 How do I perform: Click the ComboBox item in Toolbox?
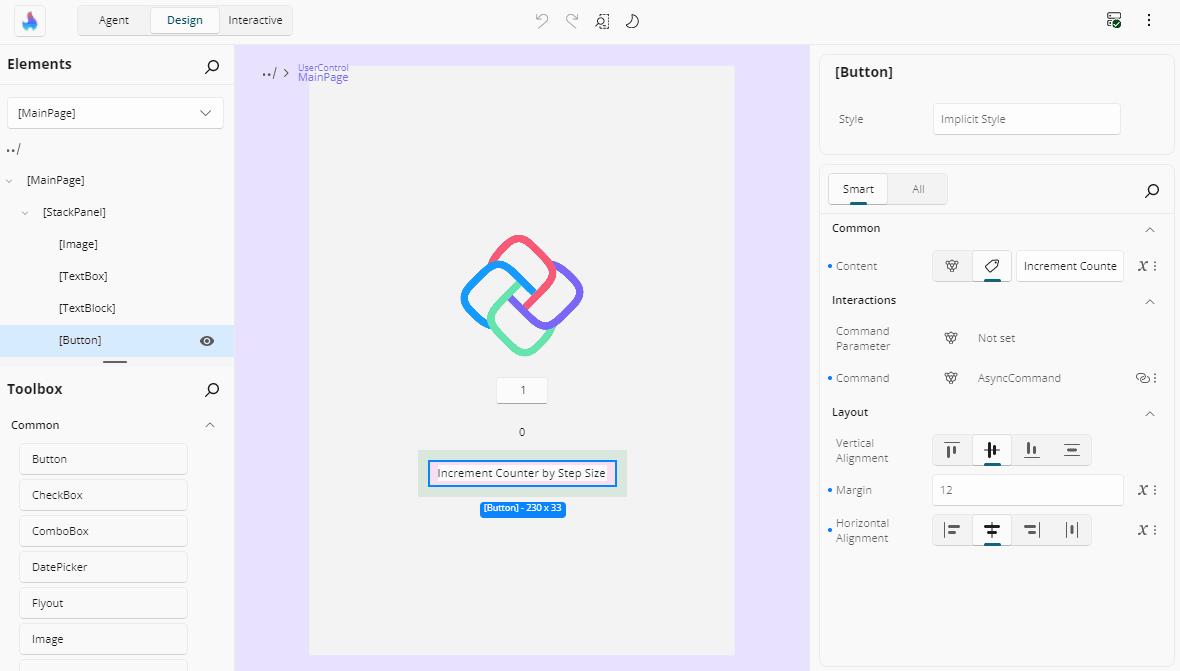click(103, 531)
